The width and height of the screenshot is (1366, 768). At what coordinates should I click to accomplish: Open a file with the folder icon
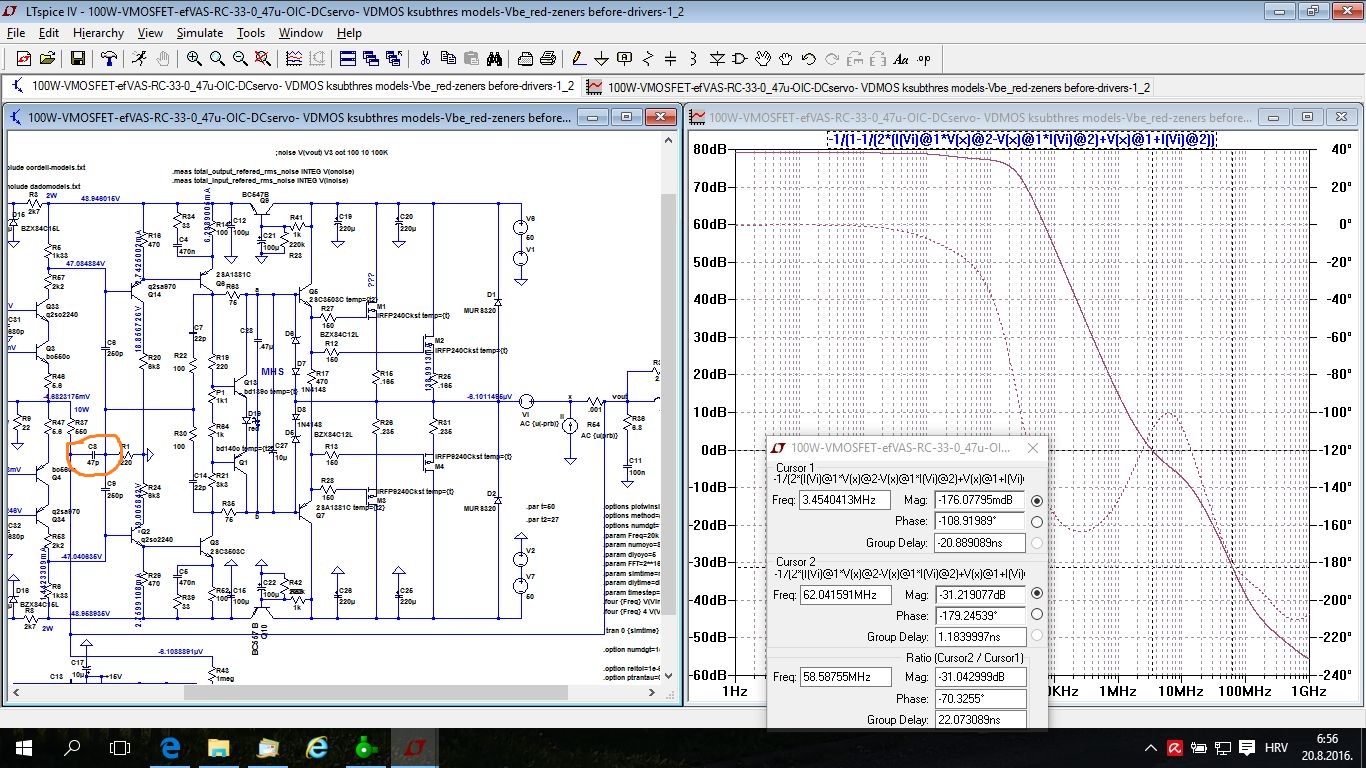coord(48,59)
